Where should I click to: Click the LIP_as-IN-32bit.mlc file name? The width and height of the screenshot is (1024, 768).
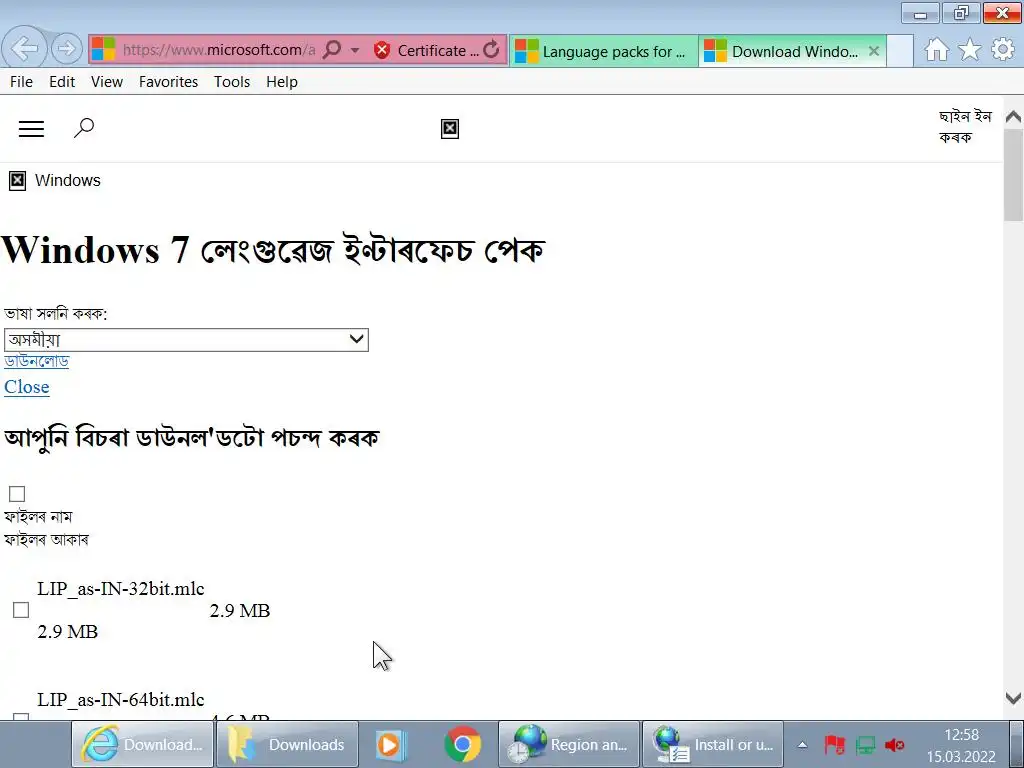pos(121,588)
